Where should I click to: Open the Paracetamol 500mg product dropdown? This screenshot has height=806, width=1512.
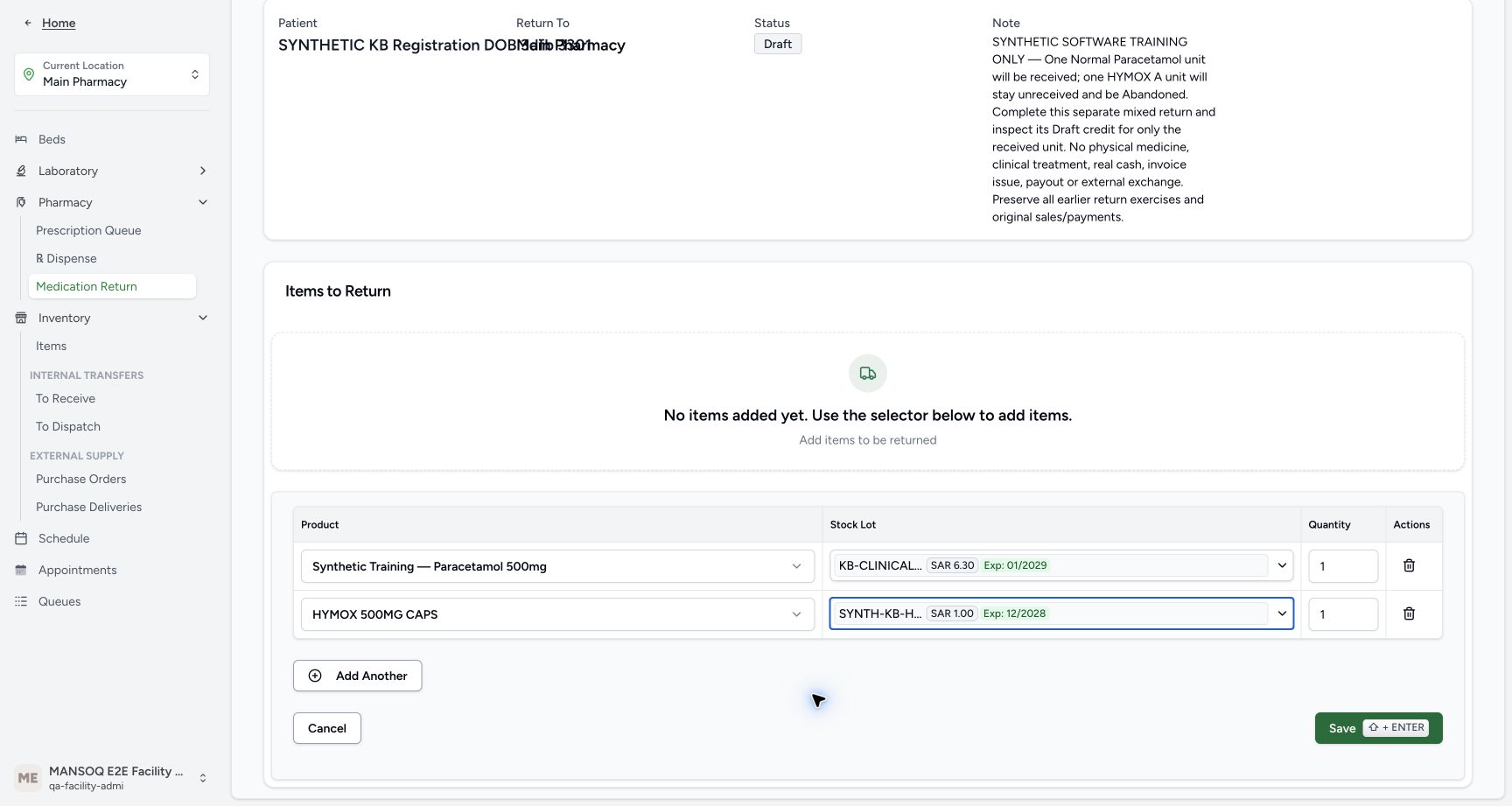pos(557,566)
